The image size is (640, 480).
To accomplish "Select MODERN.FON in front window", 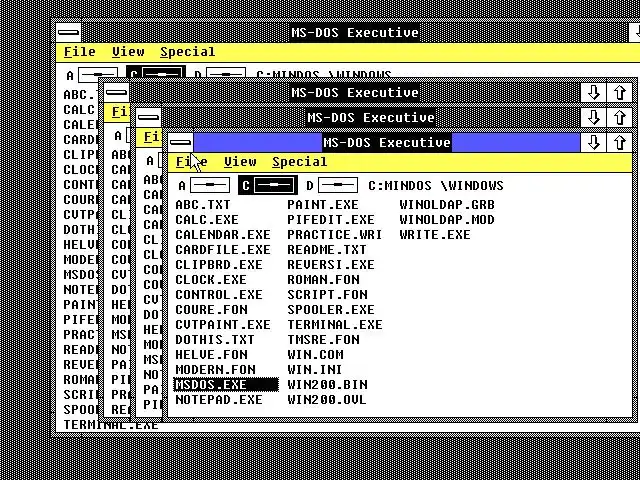I will click(215, 370).
